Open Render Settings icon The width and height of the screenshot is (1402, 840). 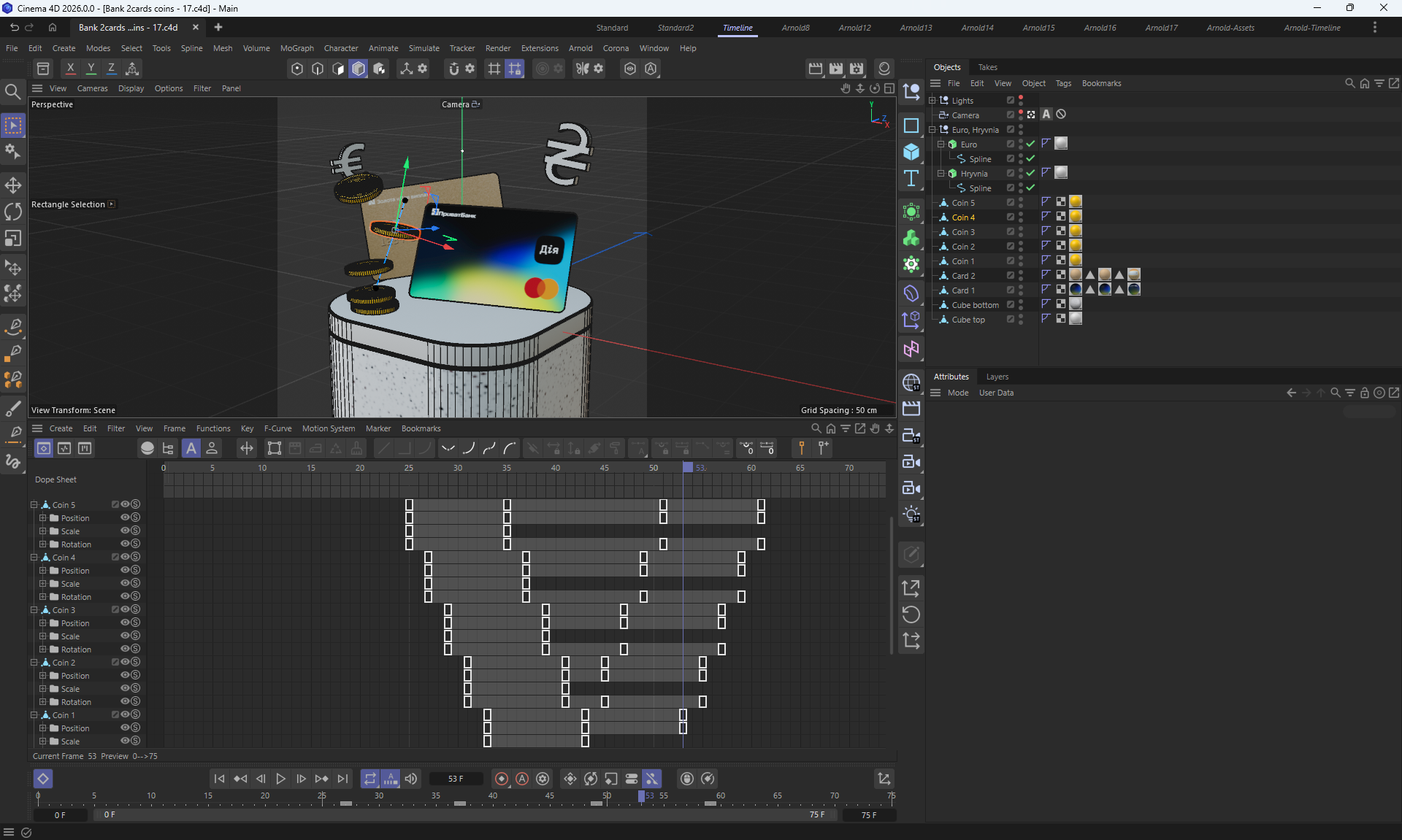pyautogui.click(x=857, y=69)
